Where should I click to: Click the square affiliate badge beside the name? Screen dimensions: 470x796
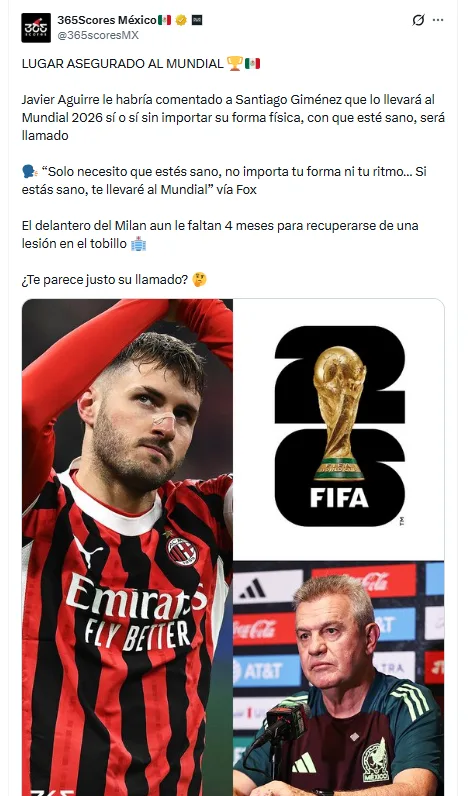tap(196, 20)
